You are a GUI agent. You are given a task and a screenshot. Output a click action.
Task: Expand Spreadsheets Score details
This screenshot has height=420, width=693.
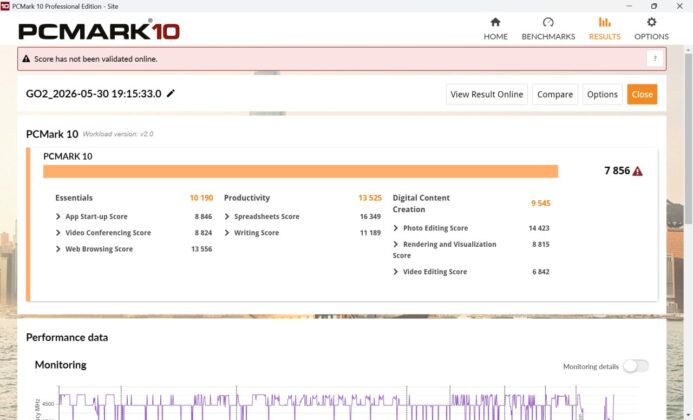point(227,216)
